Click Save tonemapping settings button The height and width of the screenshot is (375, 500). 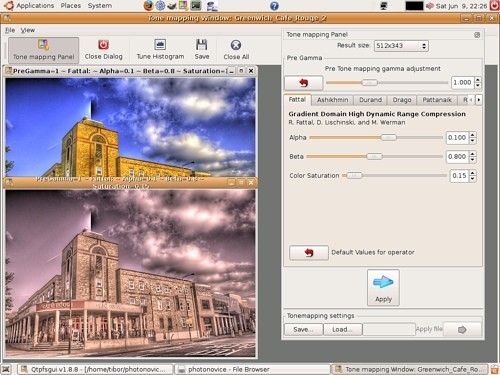[303, 329]
